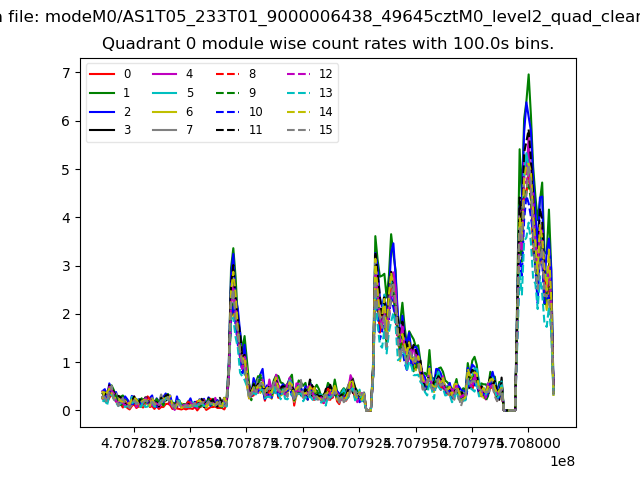Click legend entry for module 7
This screenshot has height=480, width=640.
tap(173, 130)
